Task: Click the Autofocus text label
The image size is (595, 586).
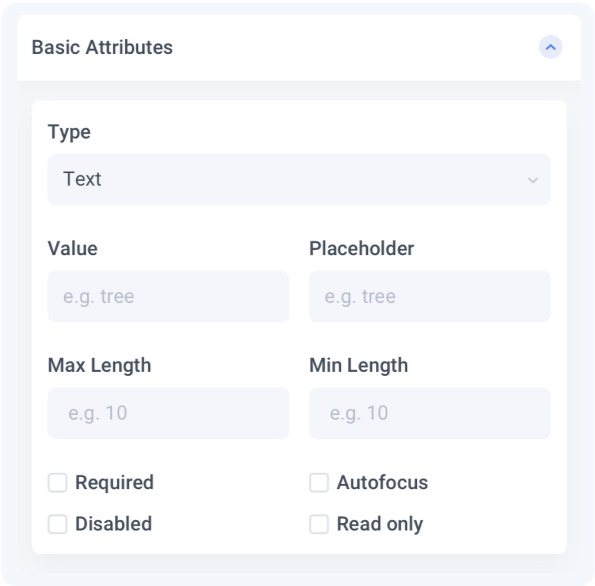Action: (x=382, y=483)
